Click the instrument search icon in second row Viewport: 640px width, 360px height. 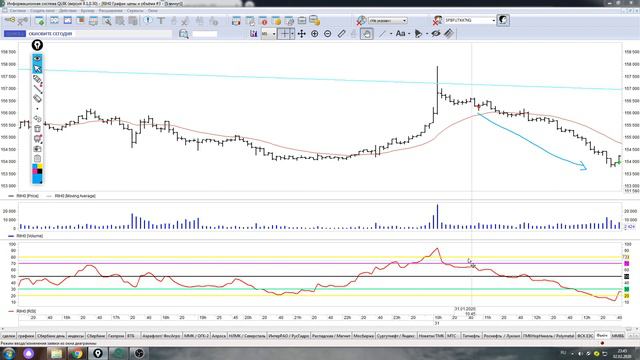[x=184, y=34]
